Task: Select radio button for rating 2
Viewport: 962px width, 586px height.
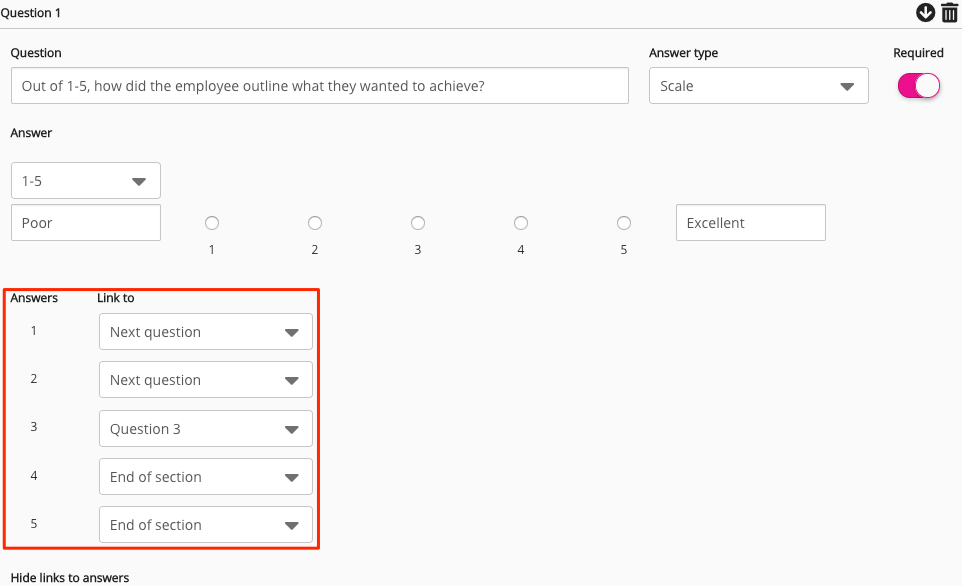Action: click(315, 223)
